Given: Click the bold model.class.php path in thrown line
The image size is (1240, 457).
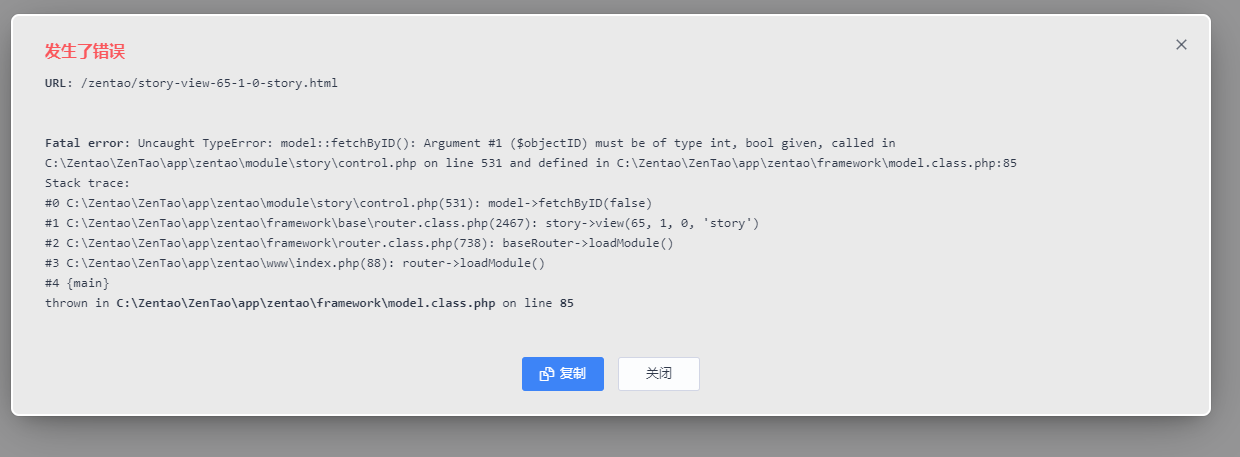Looking at the screenshot, I should tap(306, 303).
